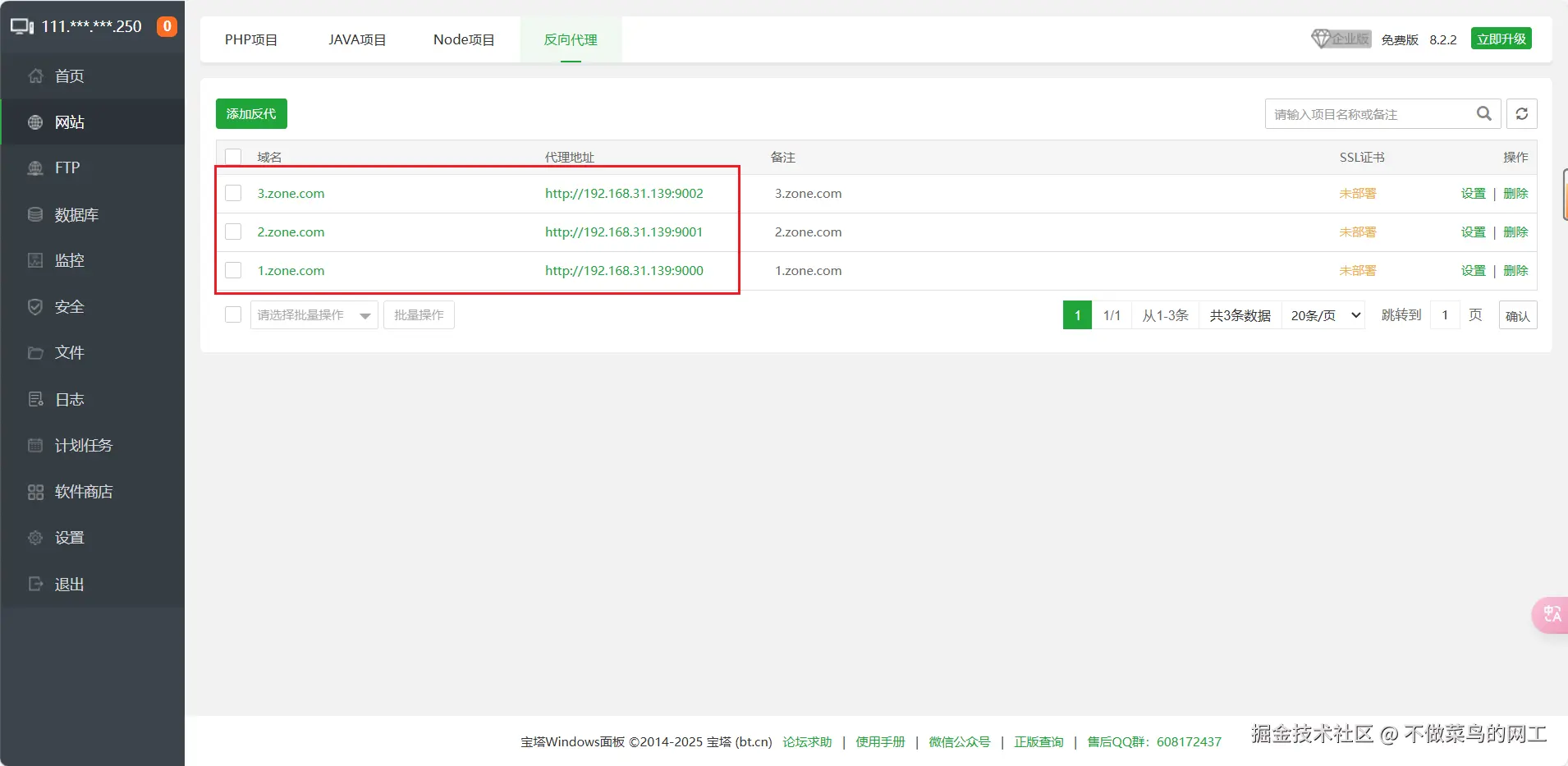Screen dimensions: 1568x766
Task: Open proxy address http://192.168.31.139:9002
Action: coord(624,194)
